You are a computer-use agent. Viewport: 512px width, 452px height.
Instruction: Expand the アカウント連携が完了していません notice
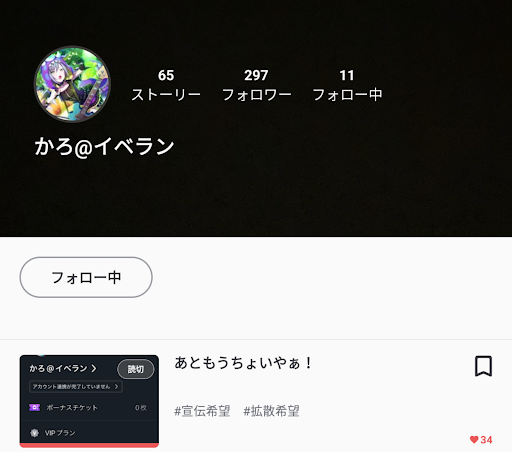click(76, 386)
